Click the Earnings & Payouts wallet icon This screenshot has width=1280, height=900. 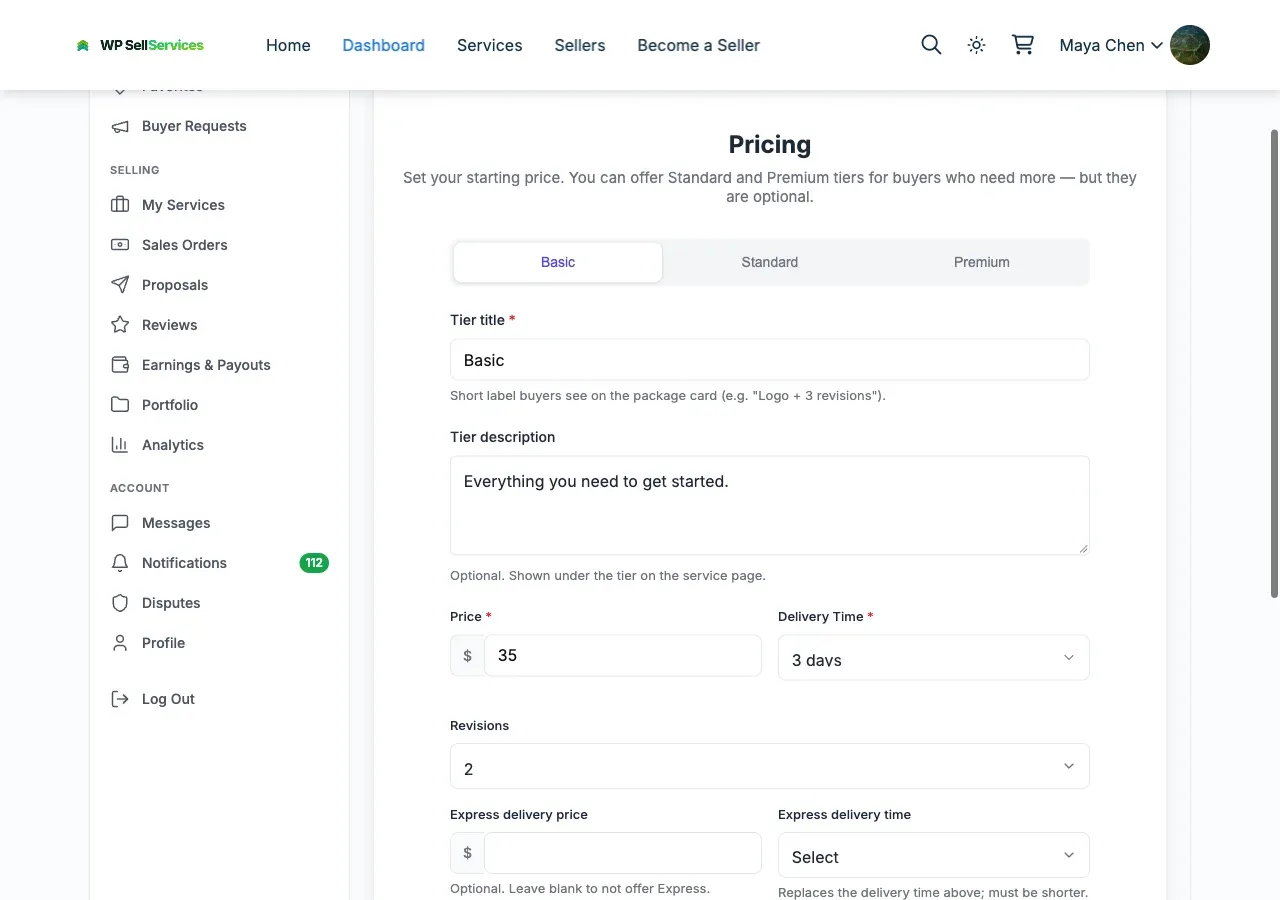point(120,365)
